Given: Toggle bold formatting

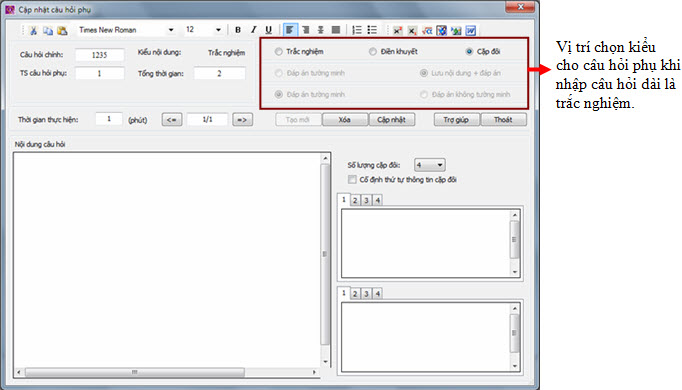Looking at the screenshot, I should click(x=238, y=30).
